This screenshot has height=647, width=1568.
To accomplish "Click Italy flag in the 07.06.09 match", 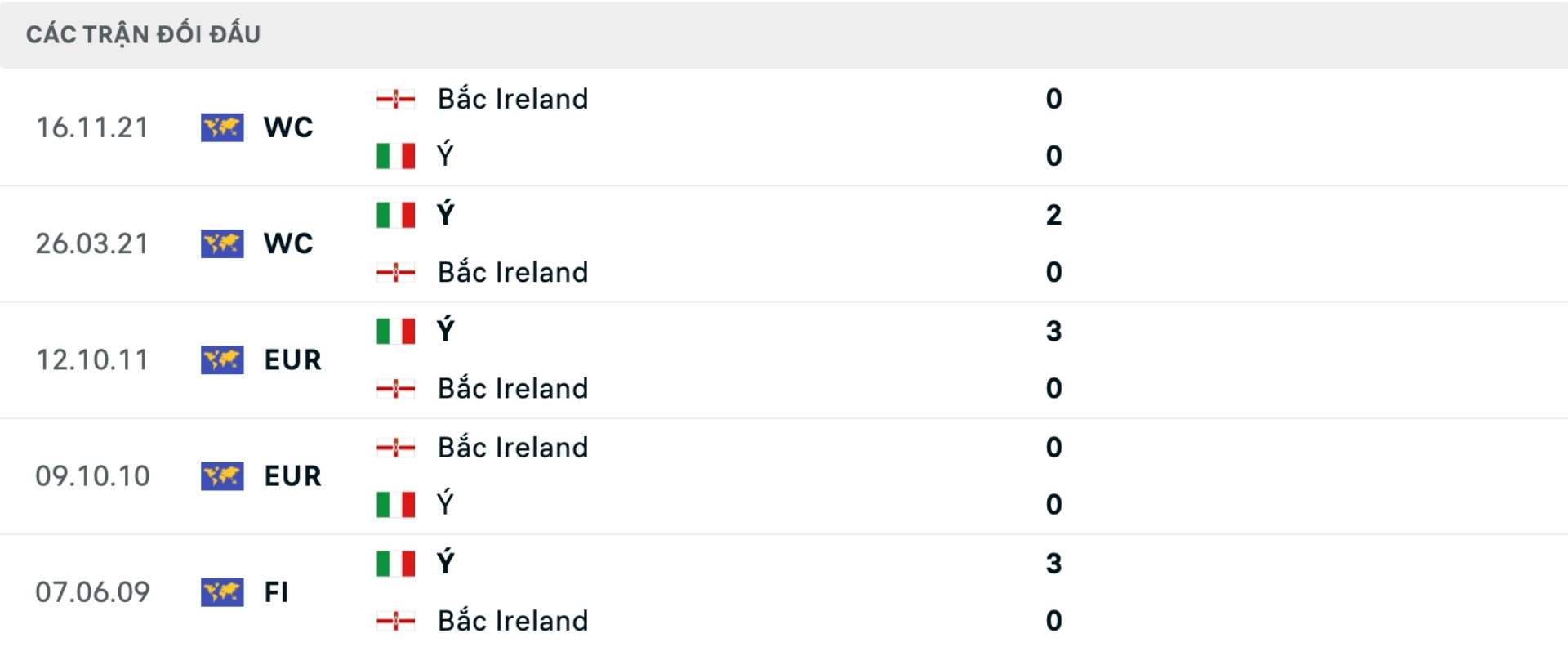I will (x=395, y=564).
